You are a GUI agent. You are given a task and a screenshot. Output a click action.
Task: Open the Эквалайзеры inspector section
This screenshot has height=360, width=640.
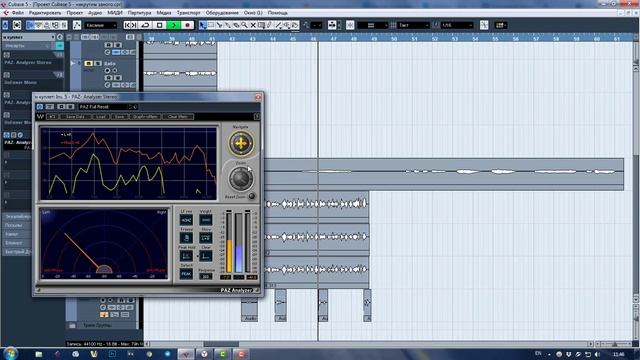(17, 216)
